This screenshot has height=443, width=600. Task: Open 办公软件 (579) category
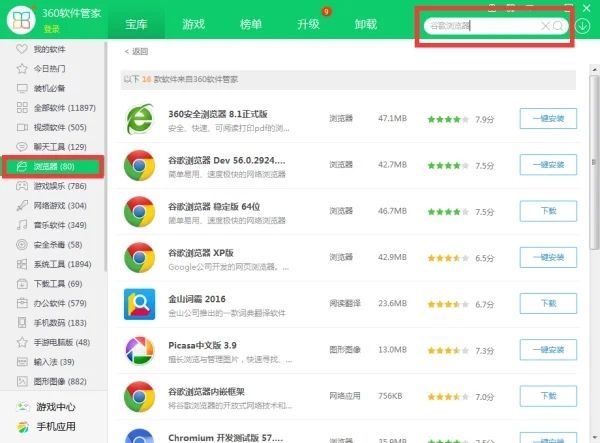[52, 303]
